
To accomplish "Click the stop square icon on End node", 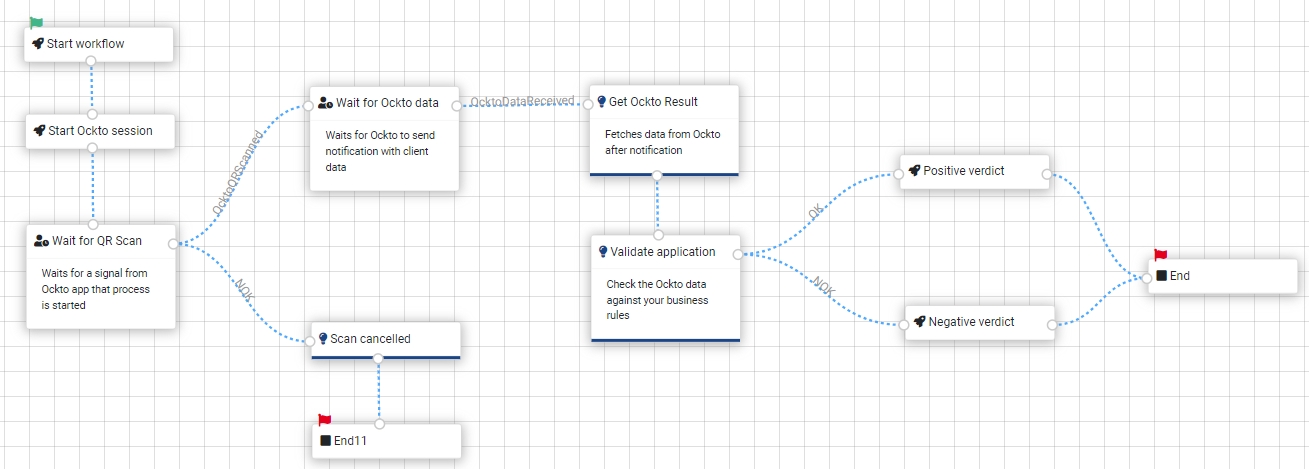I will tap(1161, 276).
